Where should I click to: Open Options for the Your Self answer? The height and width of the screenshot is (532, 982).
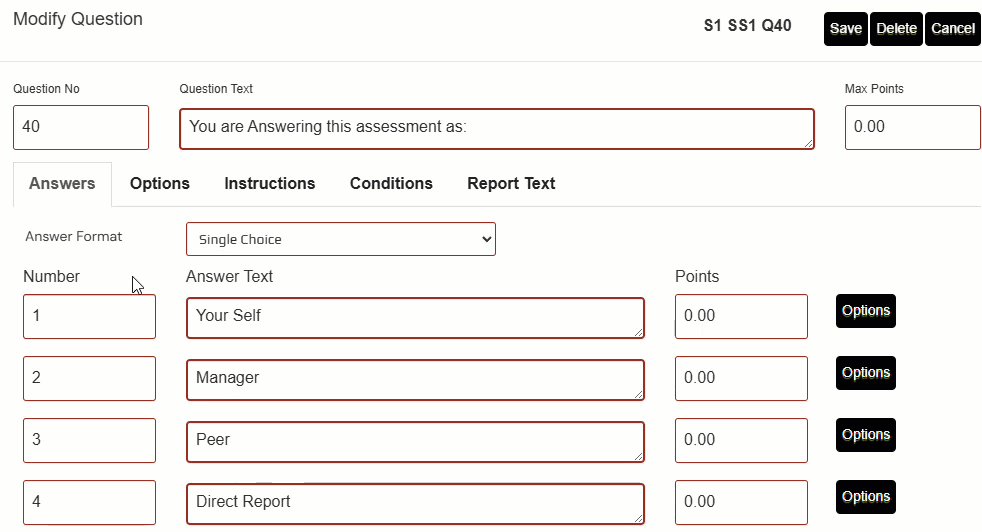click(x=865, y=311)
